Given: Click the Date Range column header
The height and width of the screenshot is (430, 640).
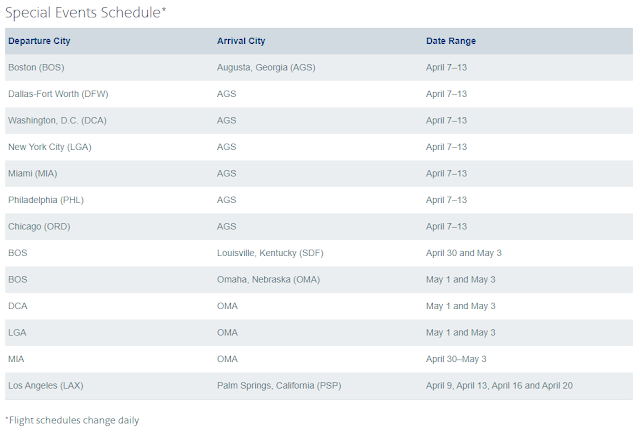Looking at the screenshot, I should click(x=451, y=41).
